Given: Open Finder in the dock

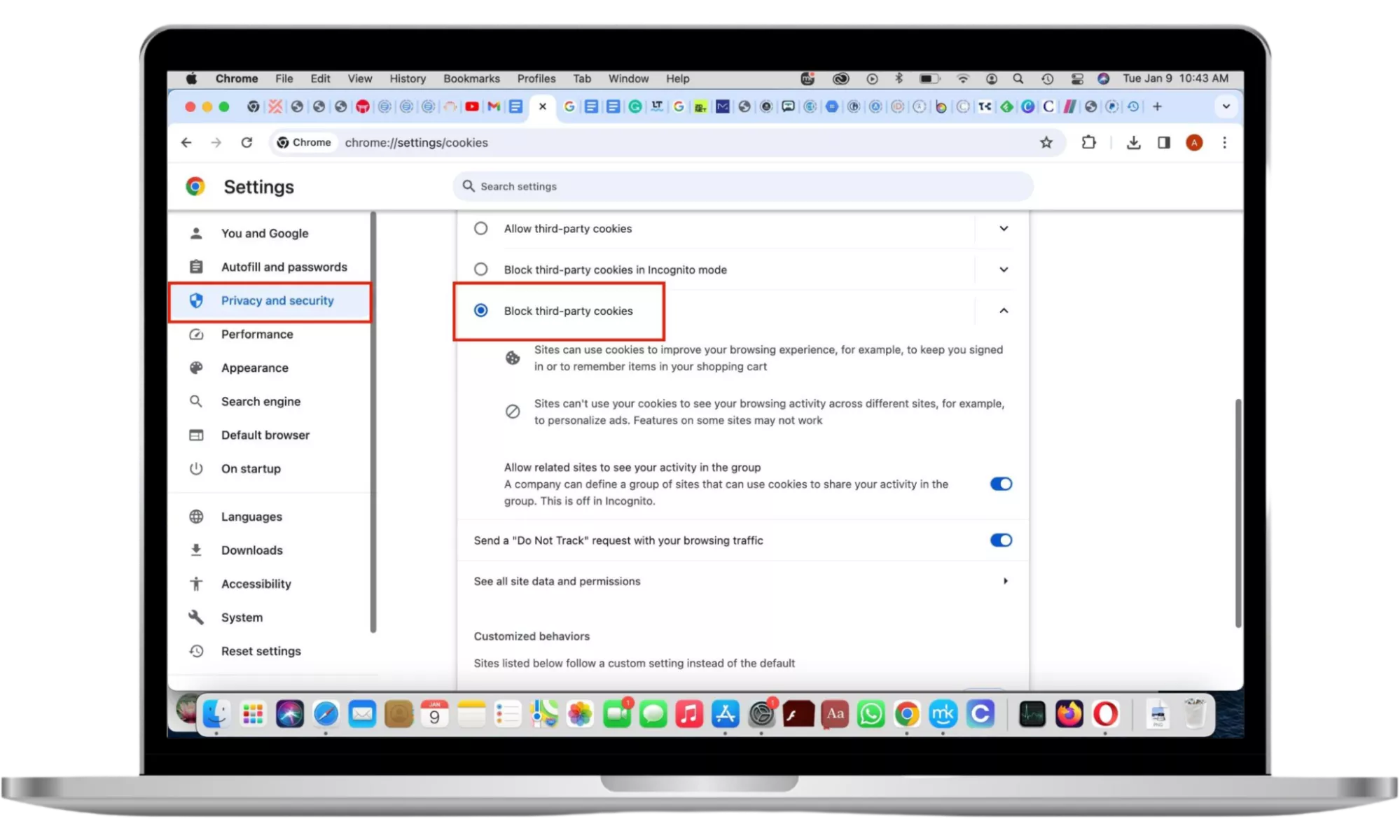Looking at the screenshot, I should [x=216, y=714].
